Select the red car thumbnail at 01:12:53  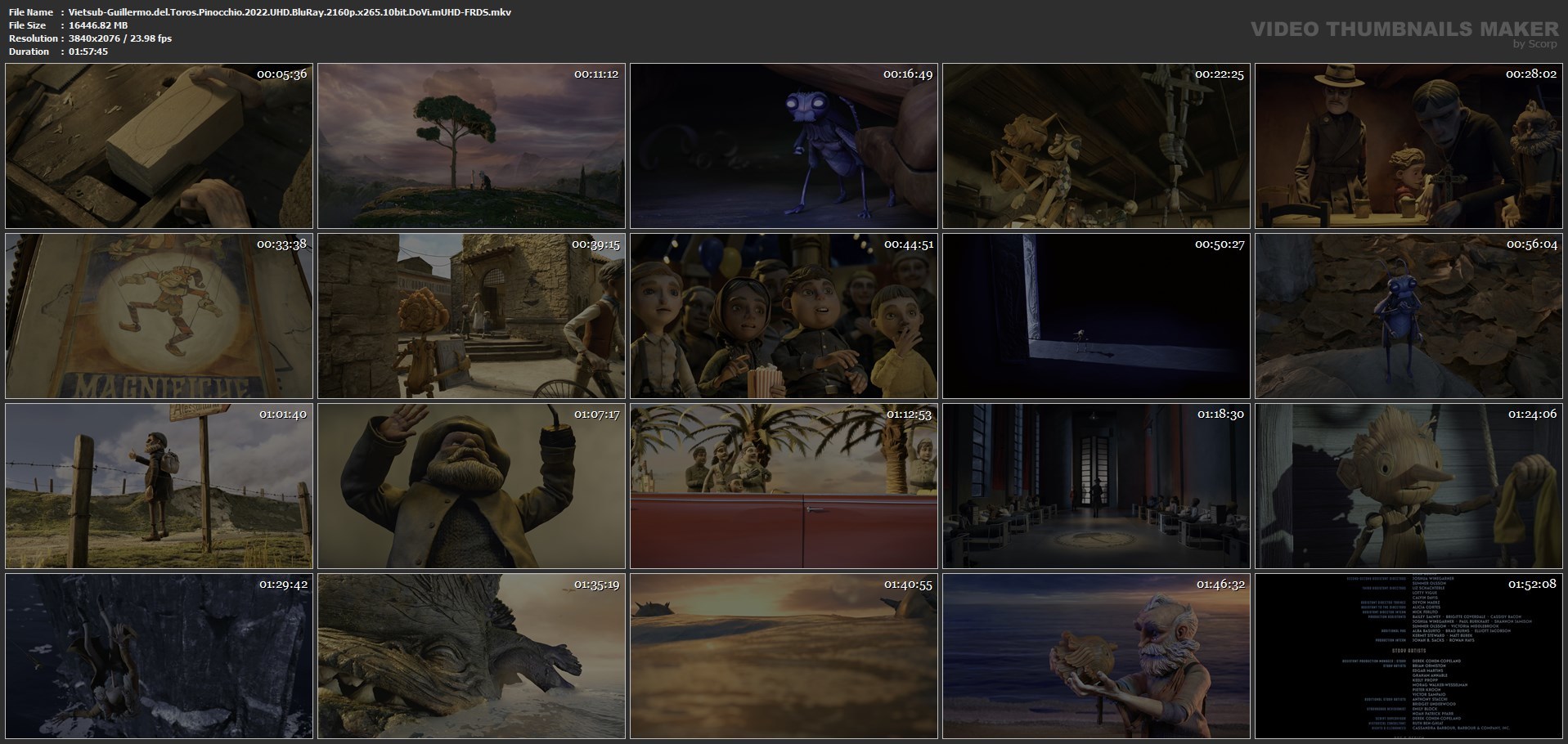(x=784, y=486)
